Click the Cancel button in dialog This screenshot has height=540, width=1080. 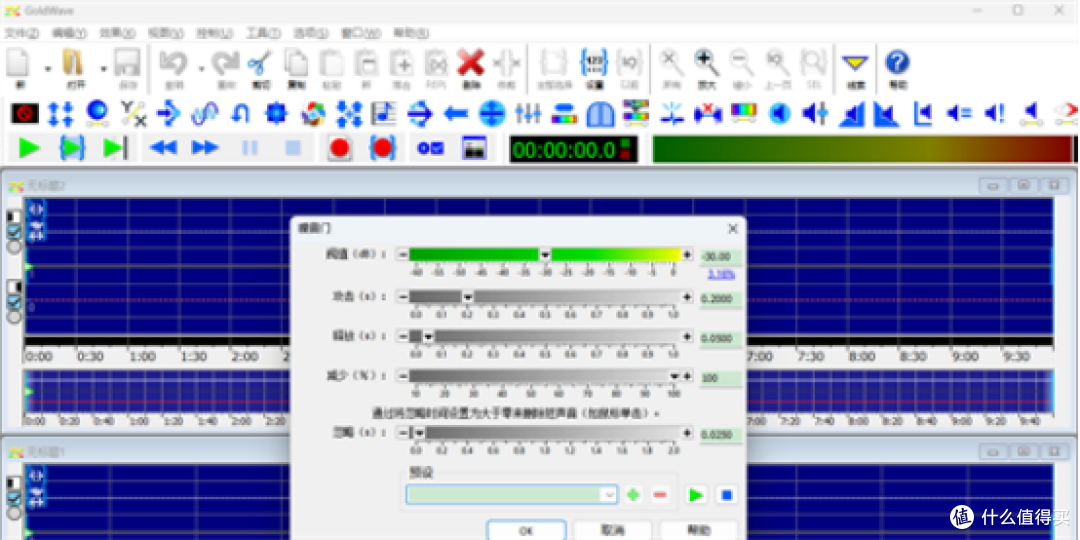[x=612, y=530]
